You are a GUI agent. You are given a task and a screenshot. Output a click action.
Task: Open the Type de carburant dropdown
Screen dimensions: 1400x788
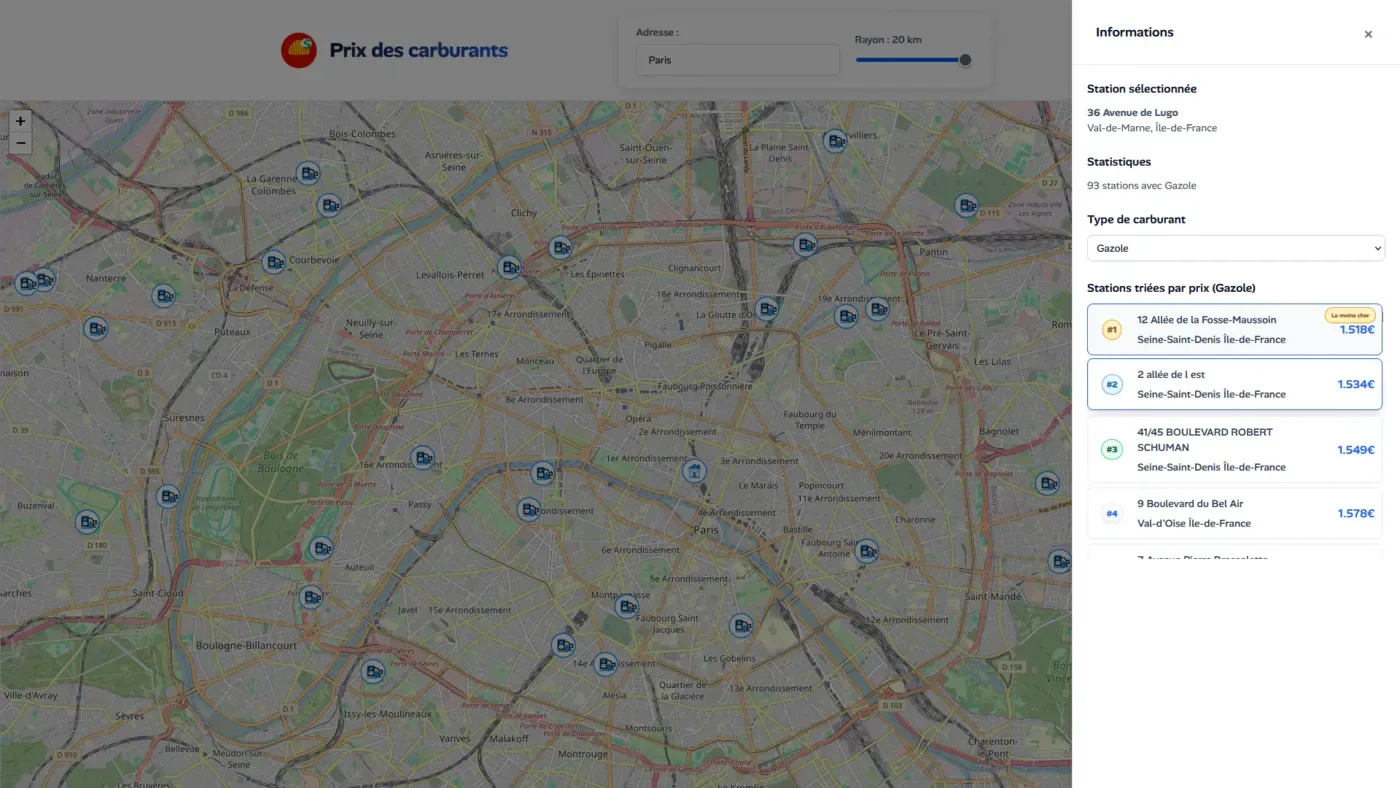1236,248
